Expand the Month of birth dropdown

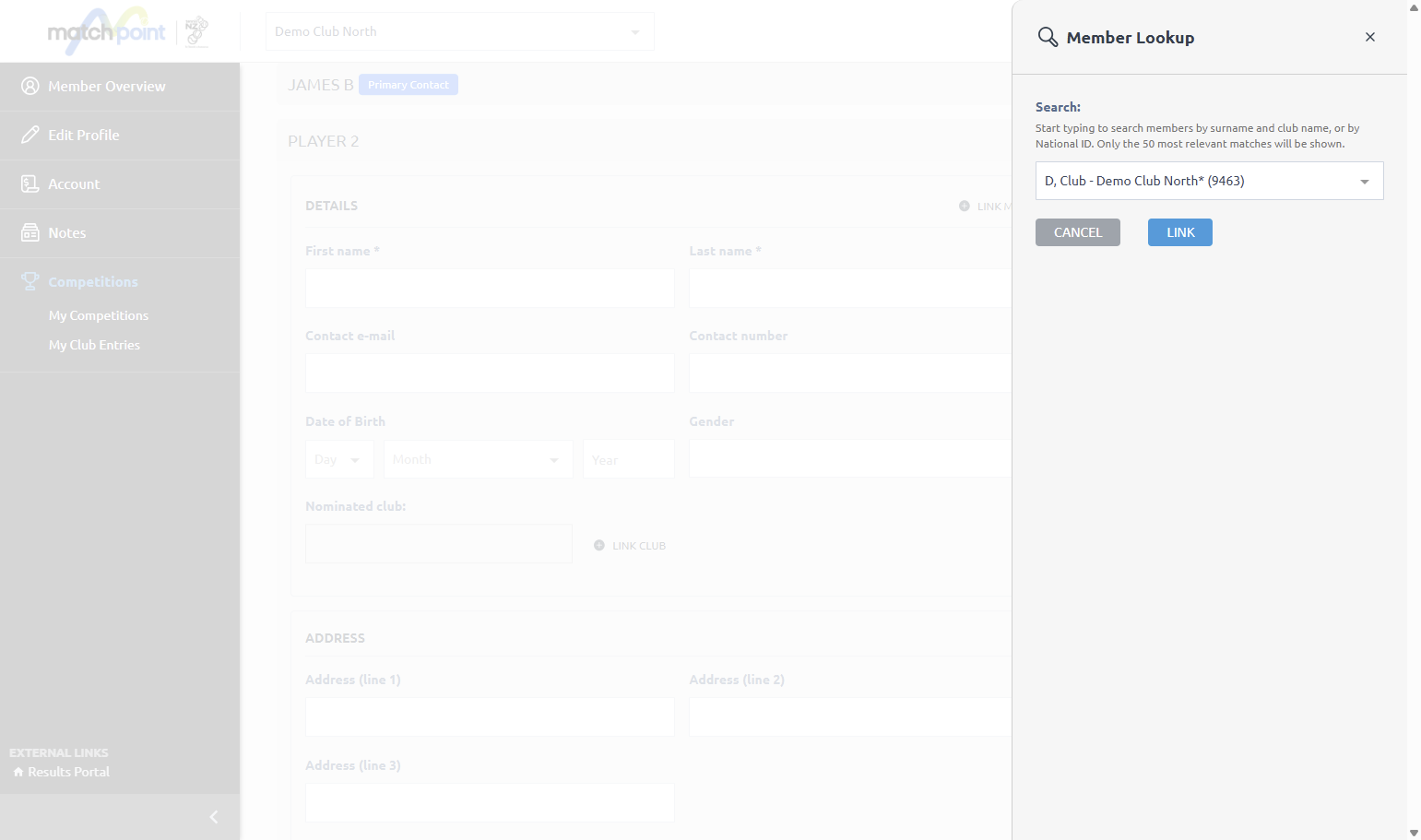[x=479, y=459]
